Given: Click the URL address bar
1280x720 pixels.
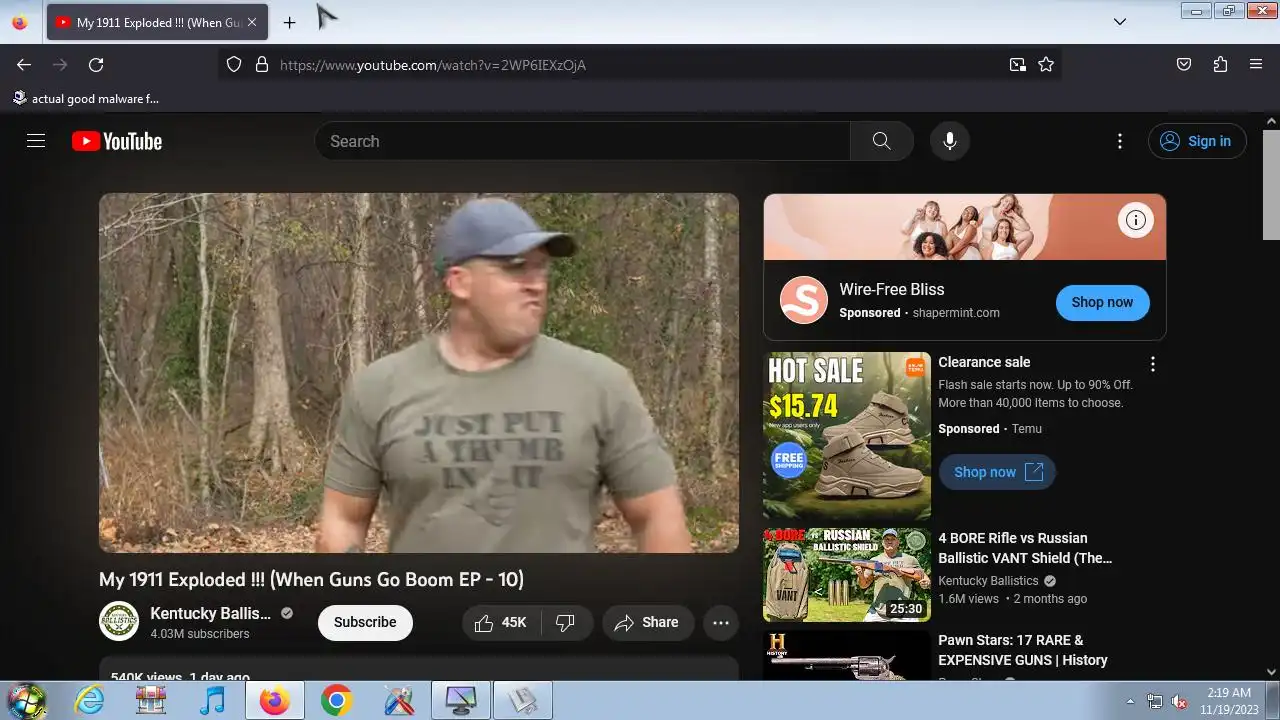Looking at the screenshot, I should [x=640, y=64].
